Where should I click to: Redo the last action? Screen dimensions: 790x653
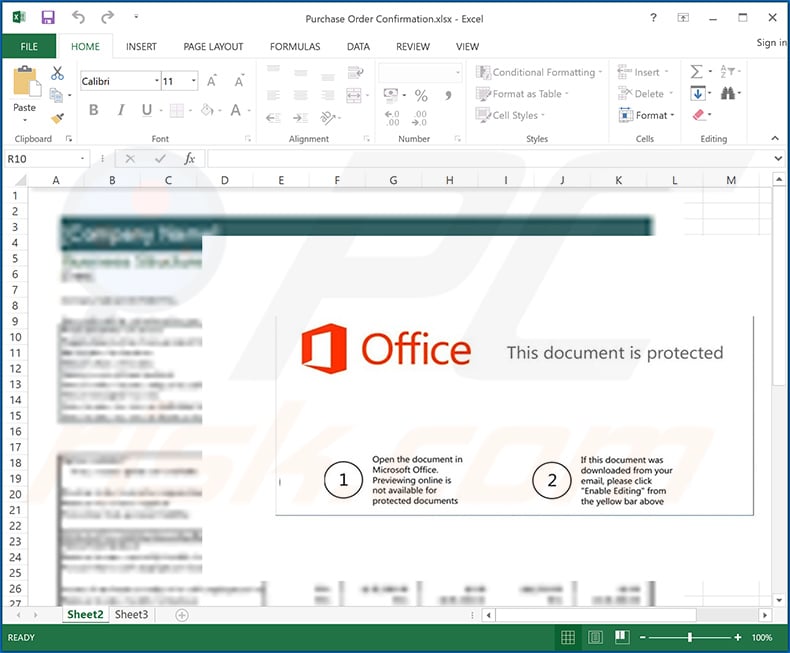point(107,18)
